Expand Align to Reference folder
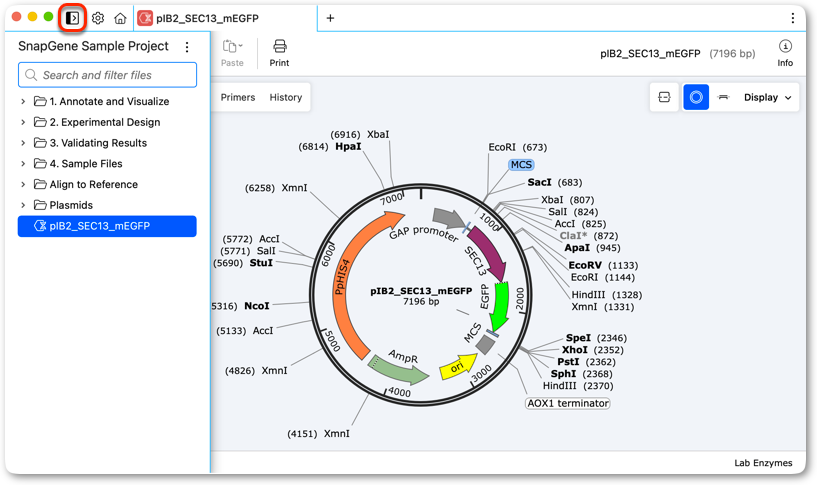The width and height of the screenshot is (817, 485). (x=23, y=184)
